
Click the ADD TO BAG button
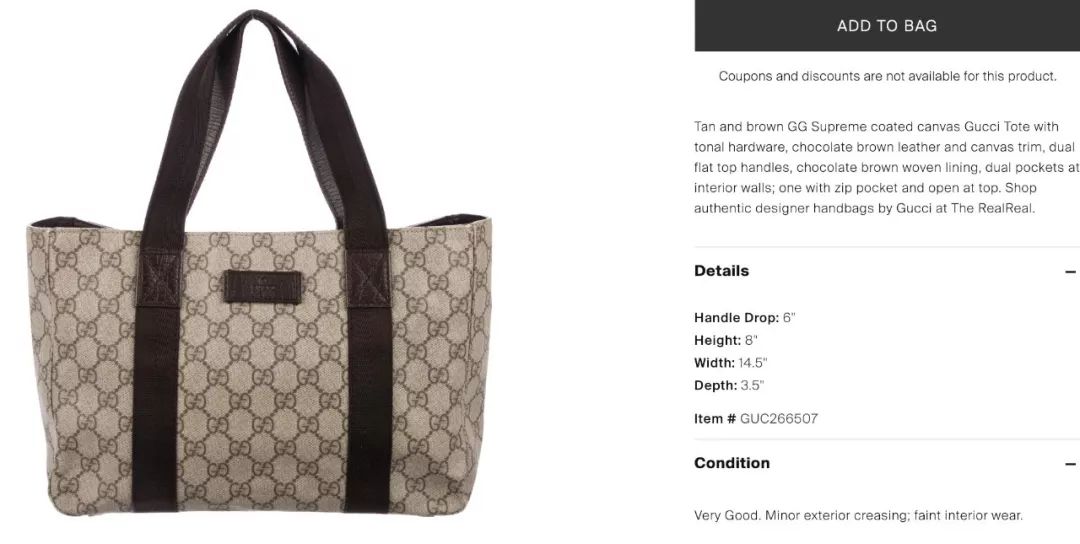[886, 25]
